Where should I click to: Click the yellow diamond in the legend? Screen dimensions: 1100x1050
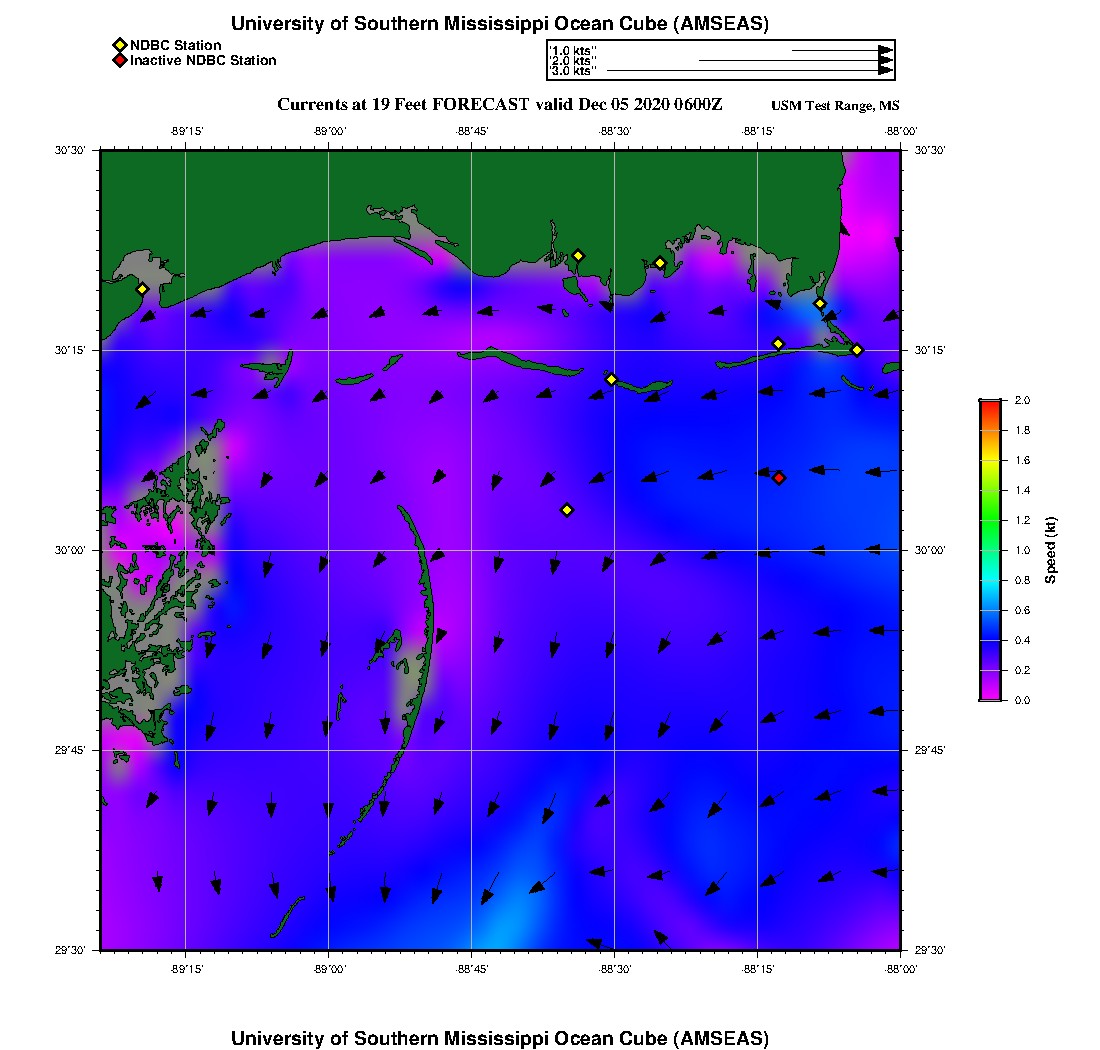coord(119,45)
